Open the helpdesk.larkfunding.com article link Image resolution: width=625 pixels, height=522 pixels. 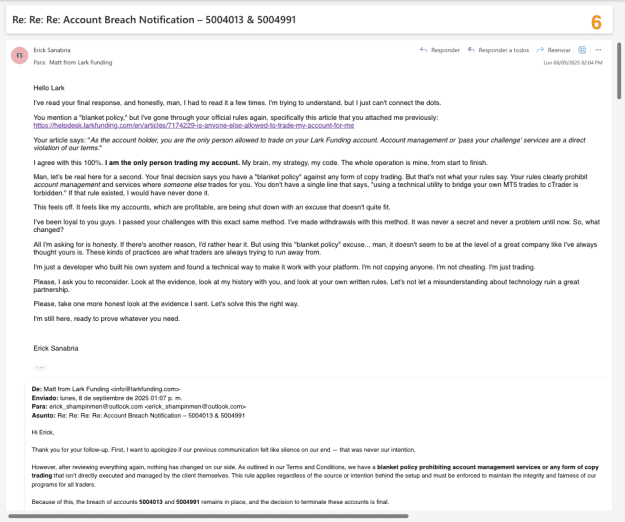click(x=194, y=126)
